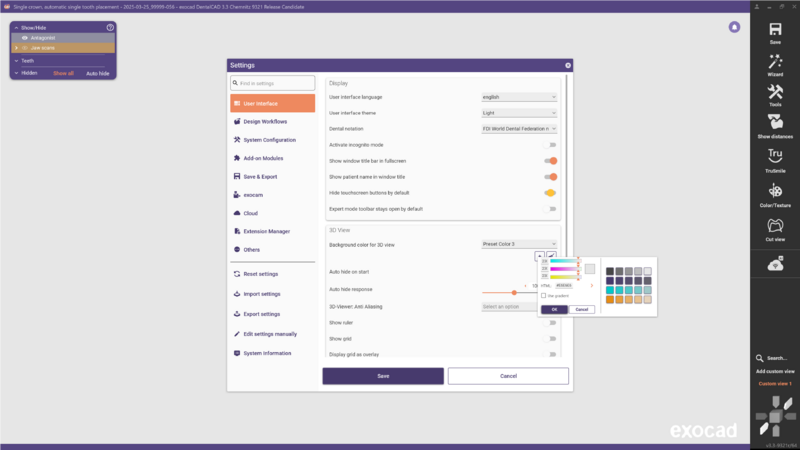Open Show/Hide panel help icon
Screen dimensions: 800x450
[110, 28]
